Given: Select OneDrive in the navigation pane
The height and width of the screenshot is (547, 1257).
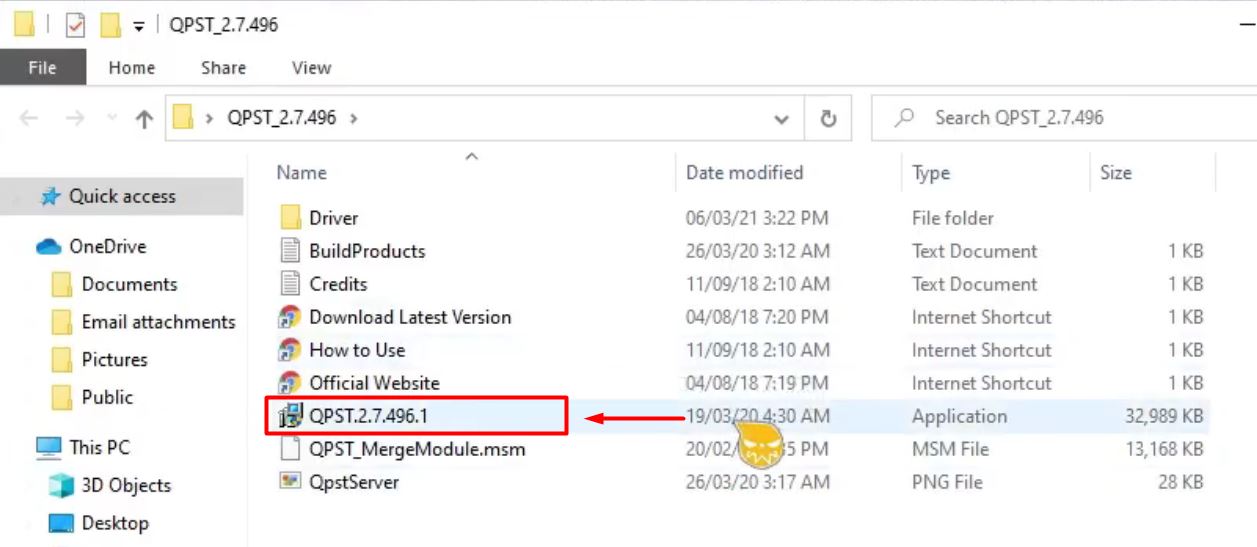Looking at the screenshot, I should pos(107,246).
